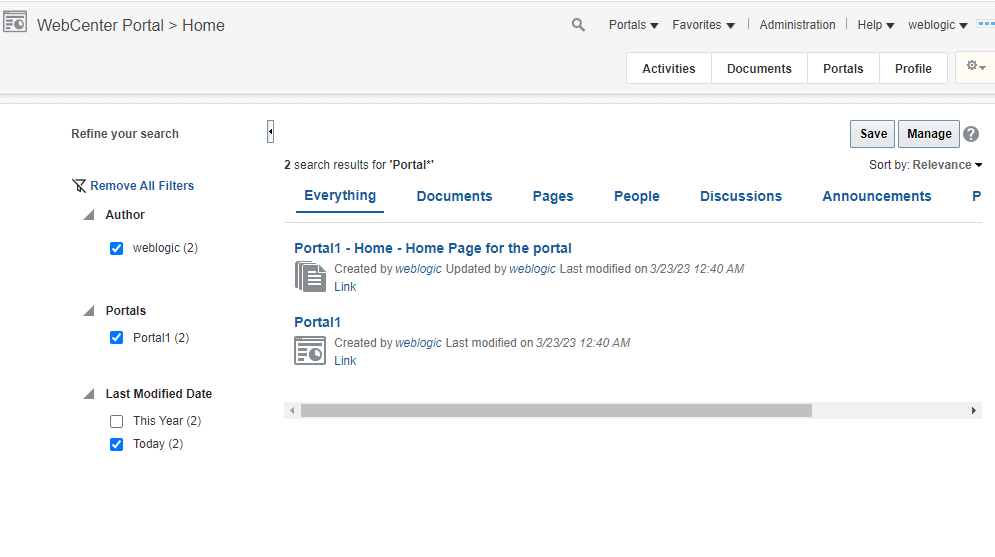Collapse the Portals filter section

[x=89, y=311]
